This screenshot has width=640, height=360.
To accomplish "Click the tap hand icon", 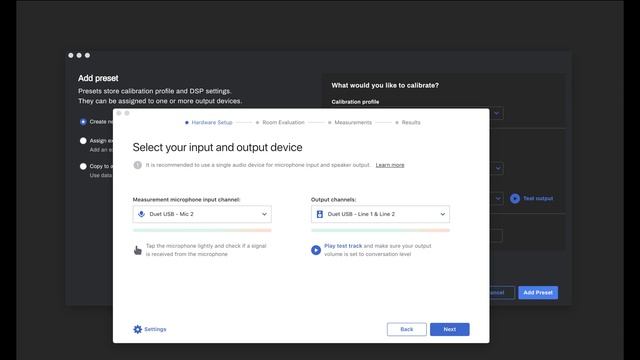I will click(138, 250).
